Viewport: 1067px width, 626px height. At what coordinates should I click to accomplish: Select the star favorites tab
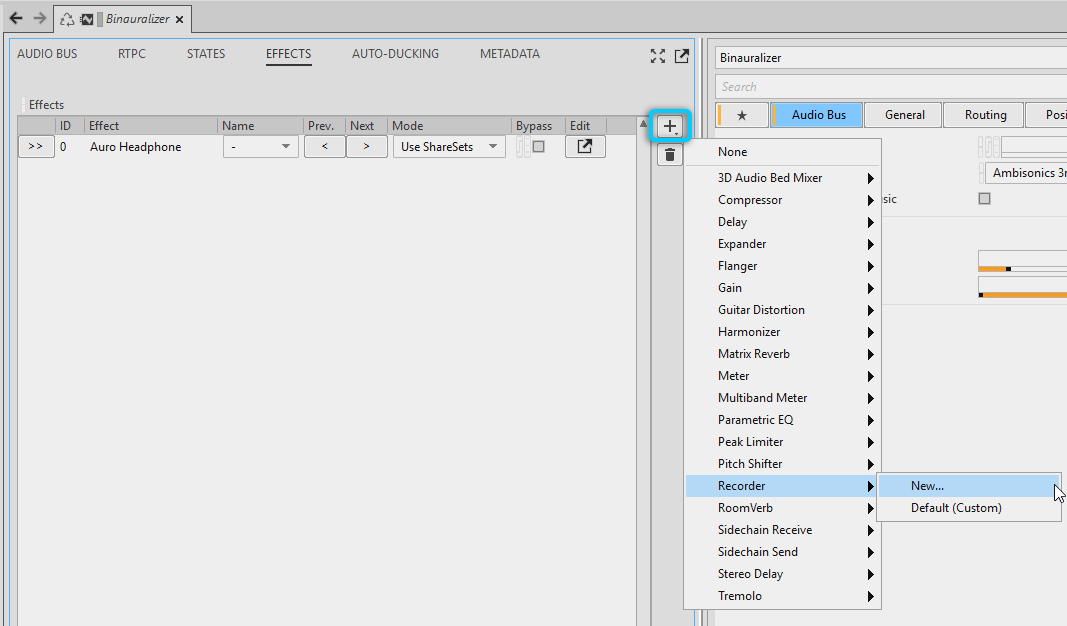[x=741, y=115]
